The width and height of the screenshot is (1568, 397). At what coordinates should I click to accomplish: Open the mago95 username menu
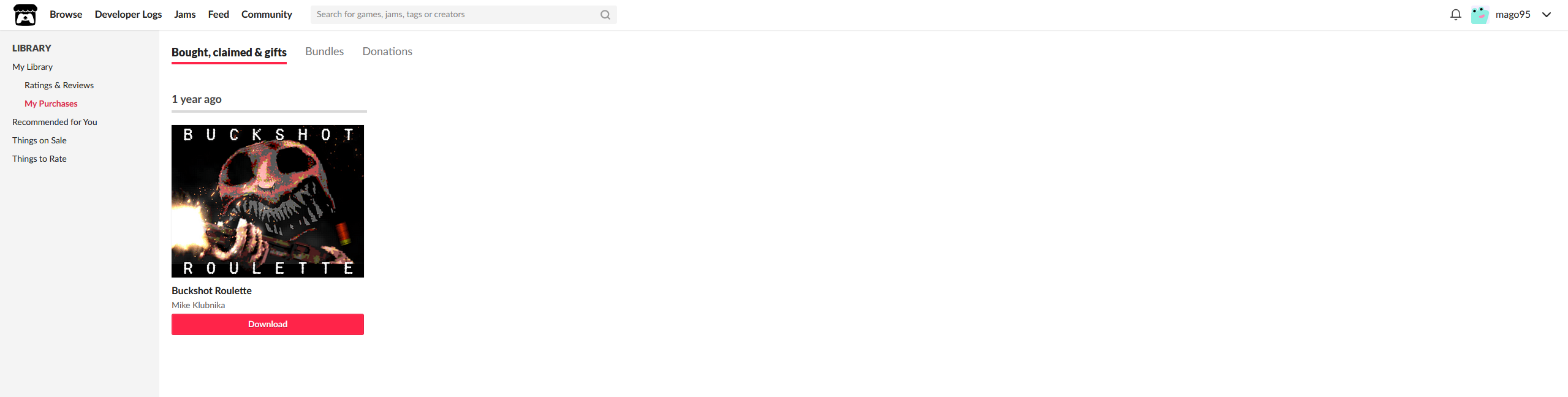(1512, 15)
